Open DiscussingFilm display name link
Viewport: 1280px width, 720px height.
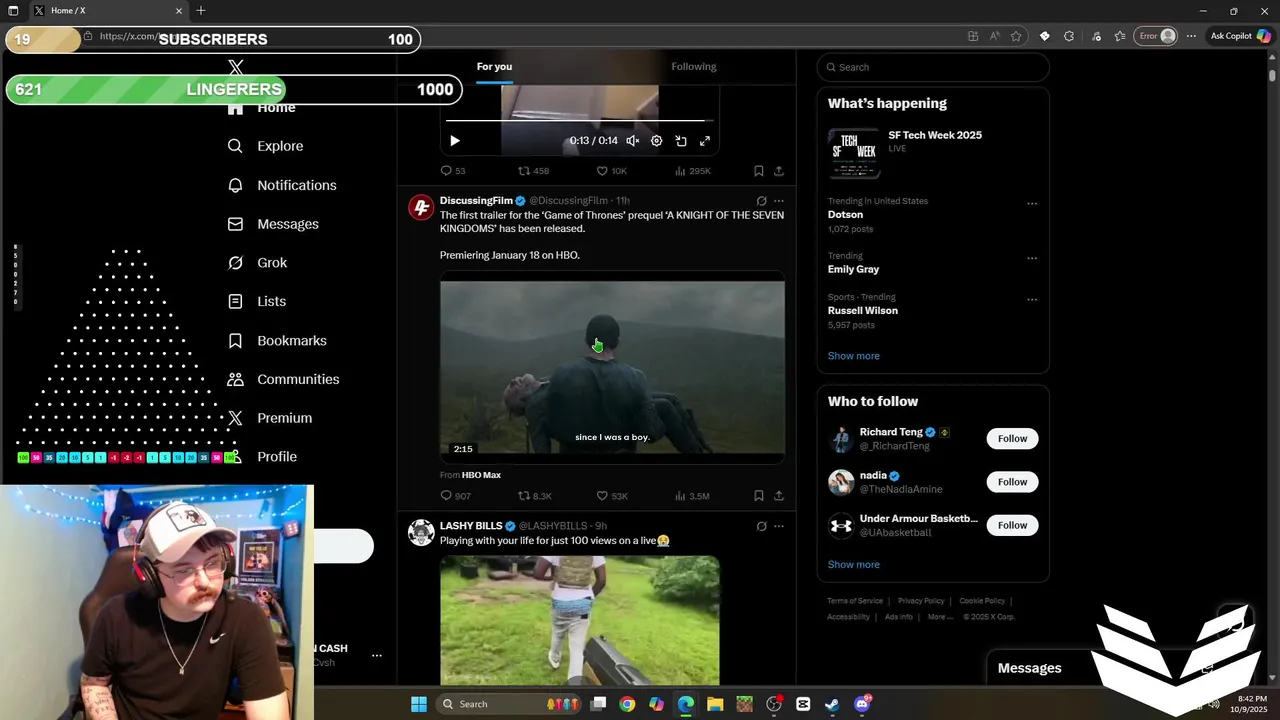click(476, 201)
